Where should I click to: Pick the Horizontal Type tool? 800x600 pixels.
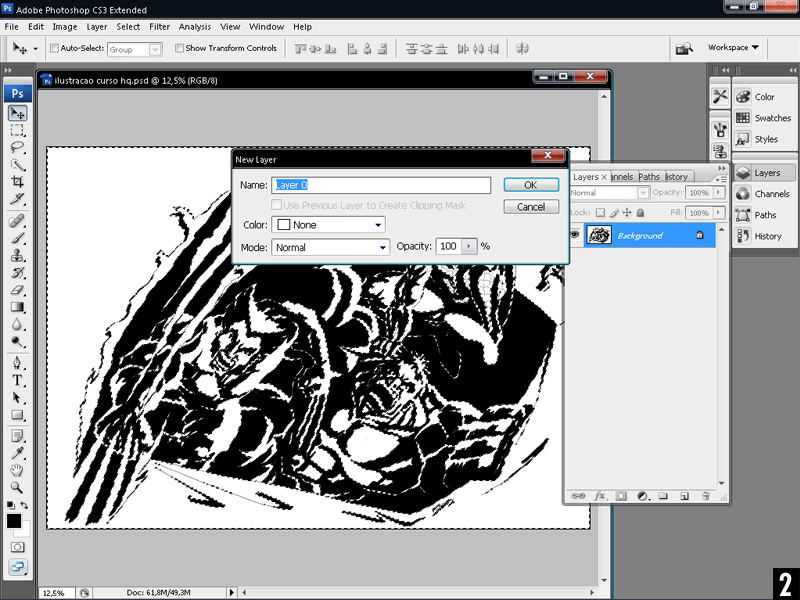click(18, 381)
